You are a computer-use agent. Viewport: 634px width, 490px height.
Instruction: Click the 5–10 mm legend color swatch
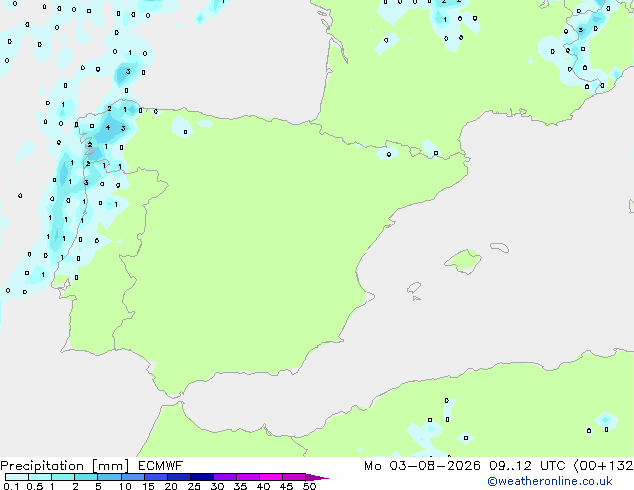(109, 477)
